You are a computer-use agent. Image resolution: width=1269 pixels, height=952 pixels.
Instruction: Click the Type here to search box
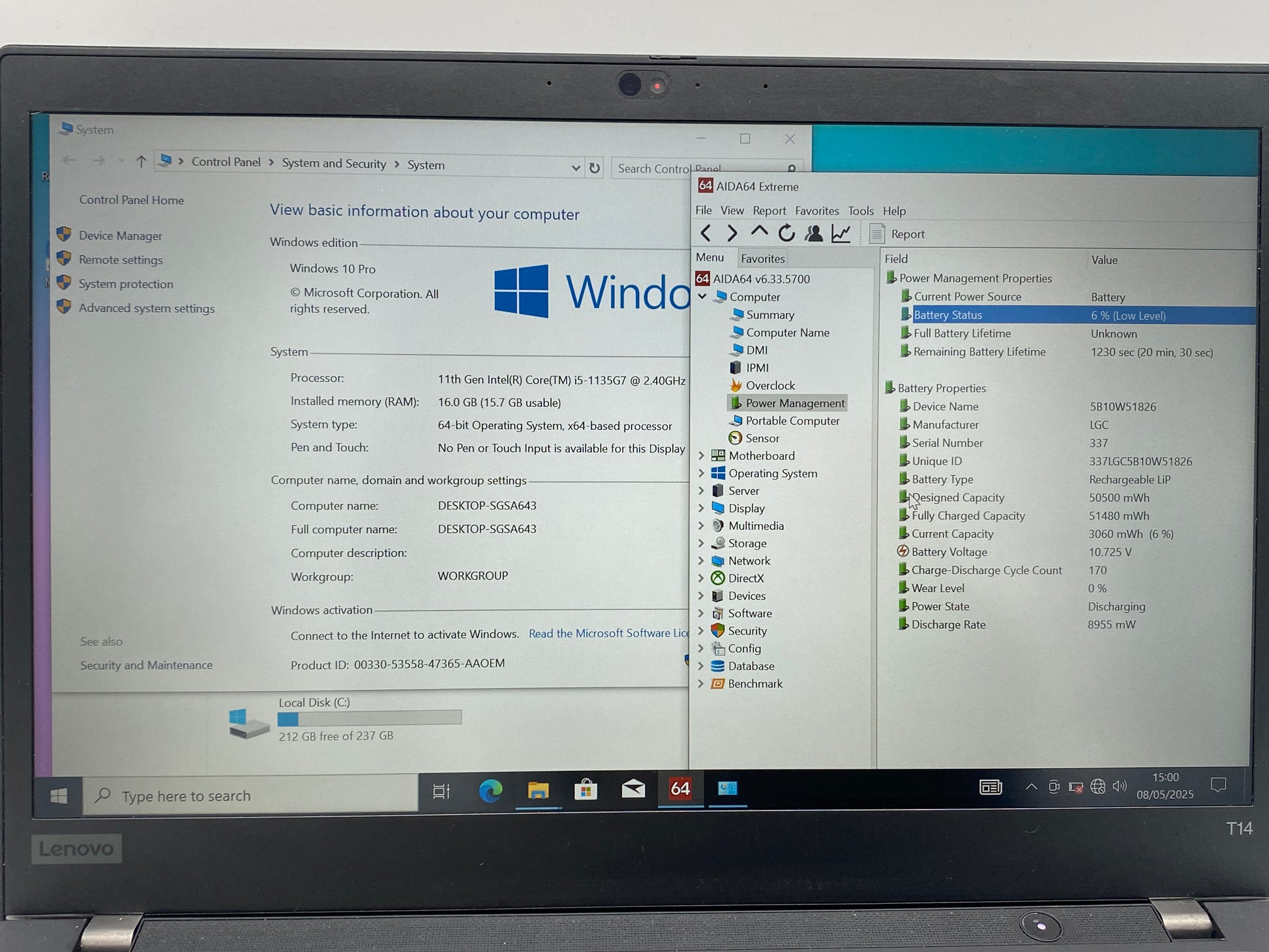point(250,796)
